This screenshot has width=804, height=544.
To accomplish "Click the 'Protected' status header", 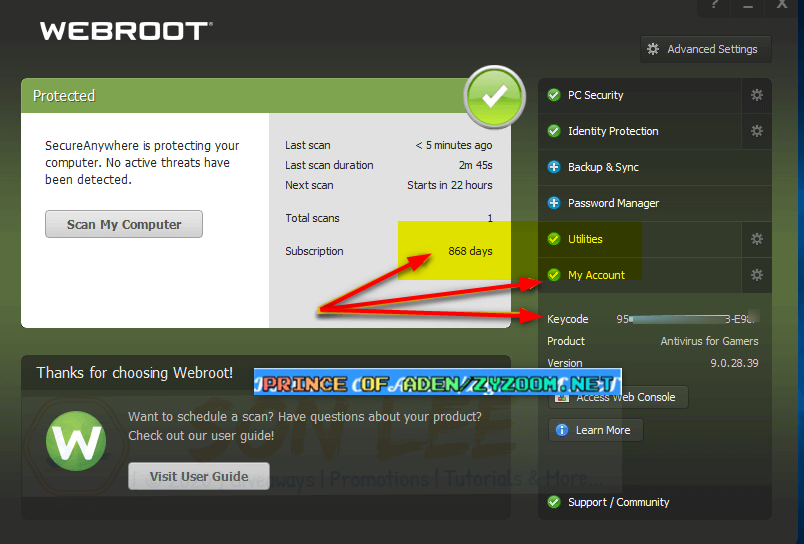I will (64, 96).
